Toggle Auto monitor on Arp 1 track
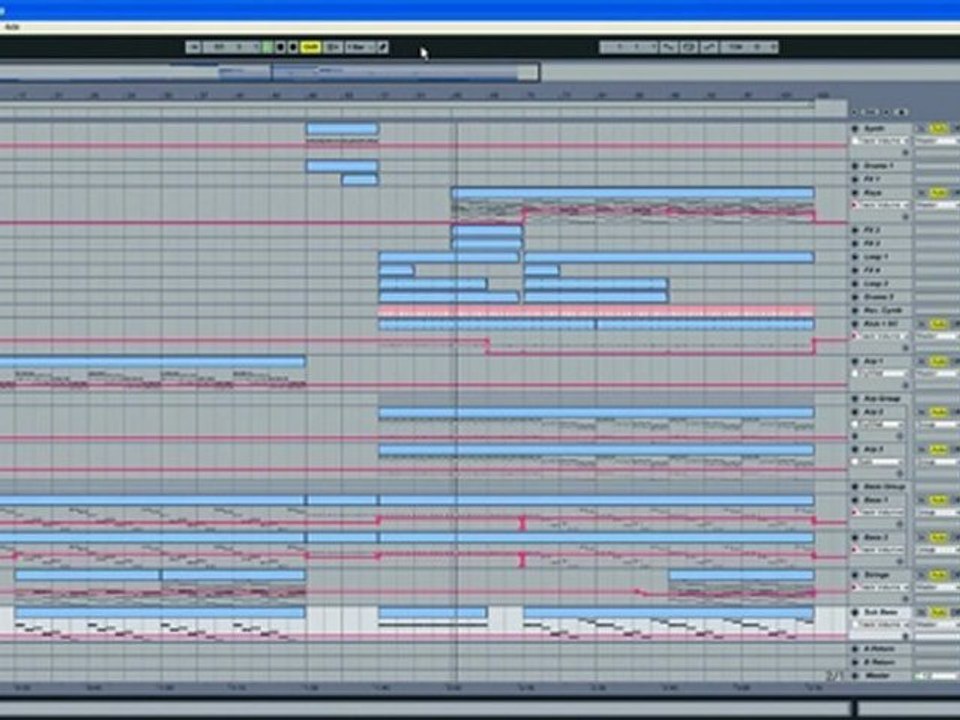The height and width of the screenshot is (720, 960). pyautogui.click(x=939, y=362)
